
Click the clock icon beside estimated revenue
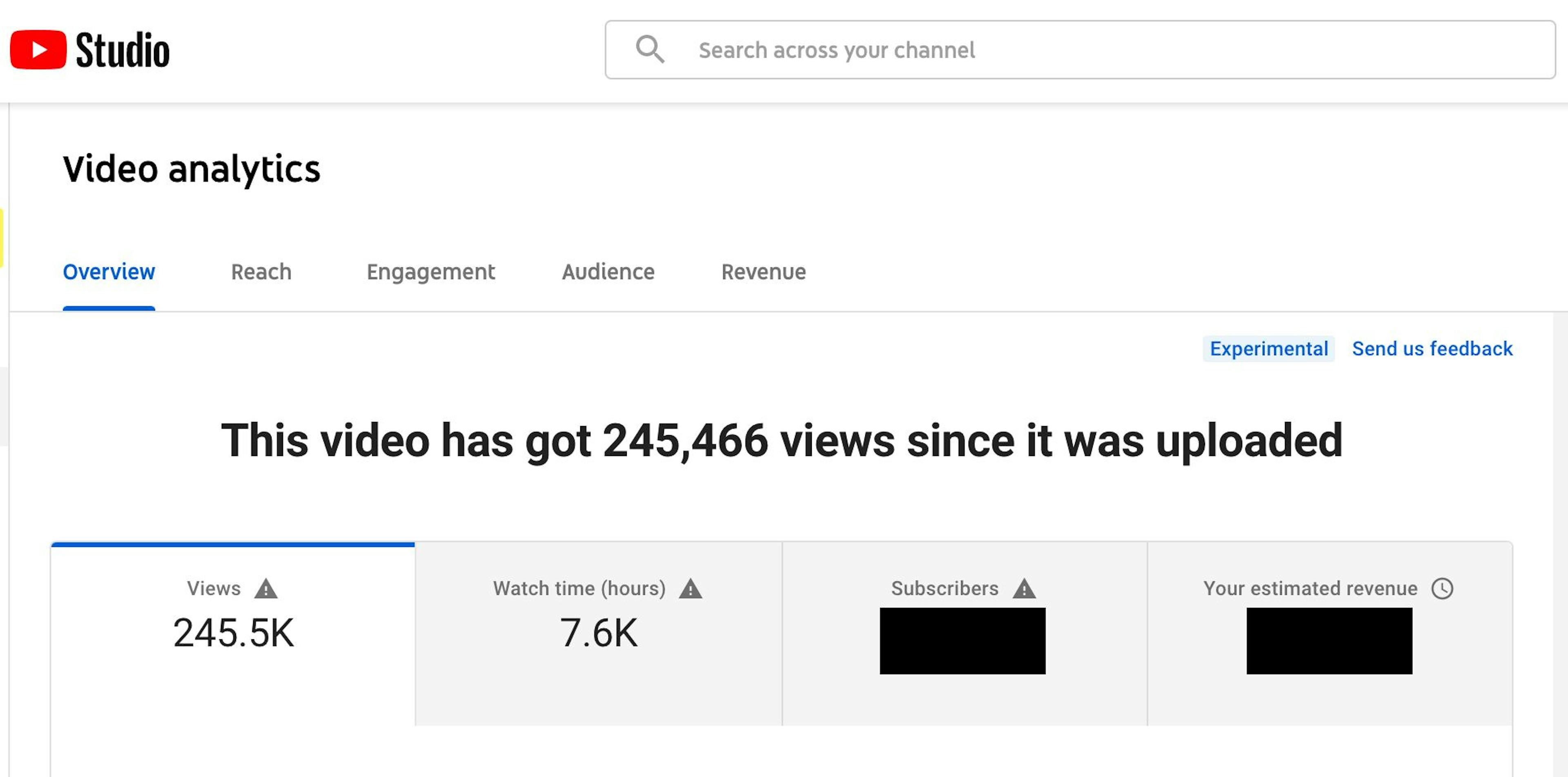[1442, 589]
